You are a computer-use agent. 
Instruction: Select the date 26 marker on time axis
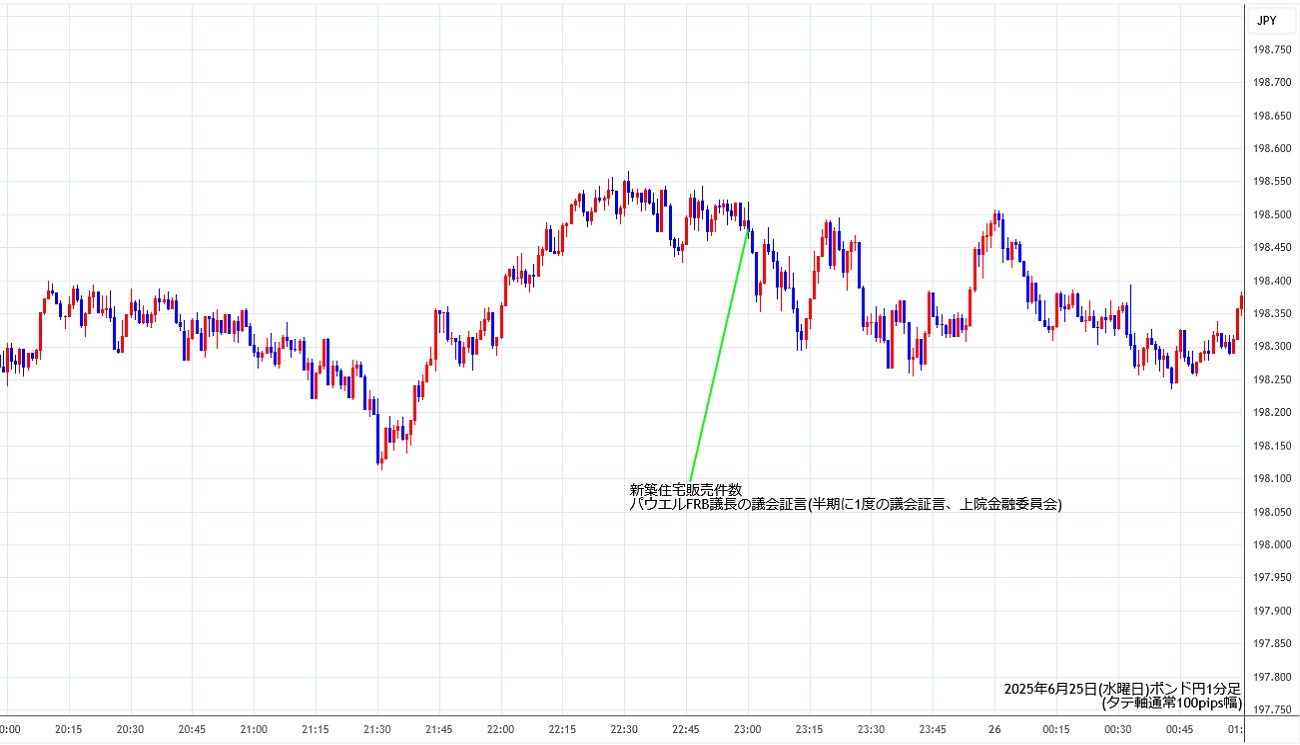pos(995,730)
